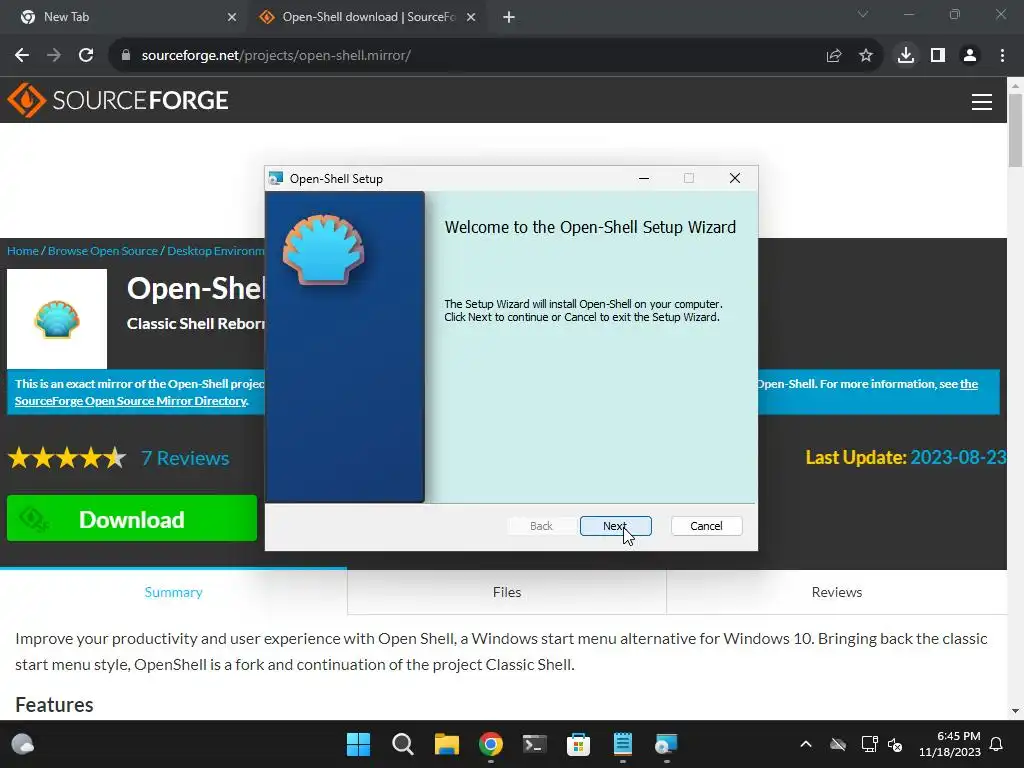This screenshot has height=768, width=1024.
Task: Open Notepad from taskbar
Action: [x=622, y=744]
